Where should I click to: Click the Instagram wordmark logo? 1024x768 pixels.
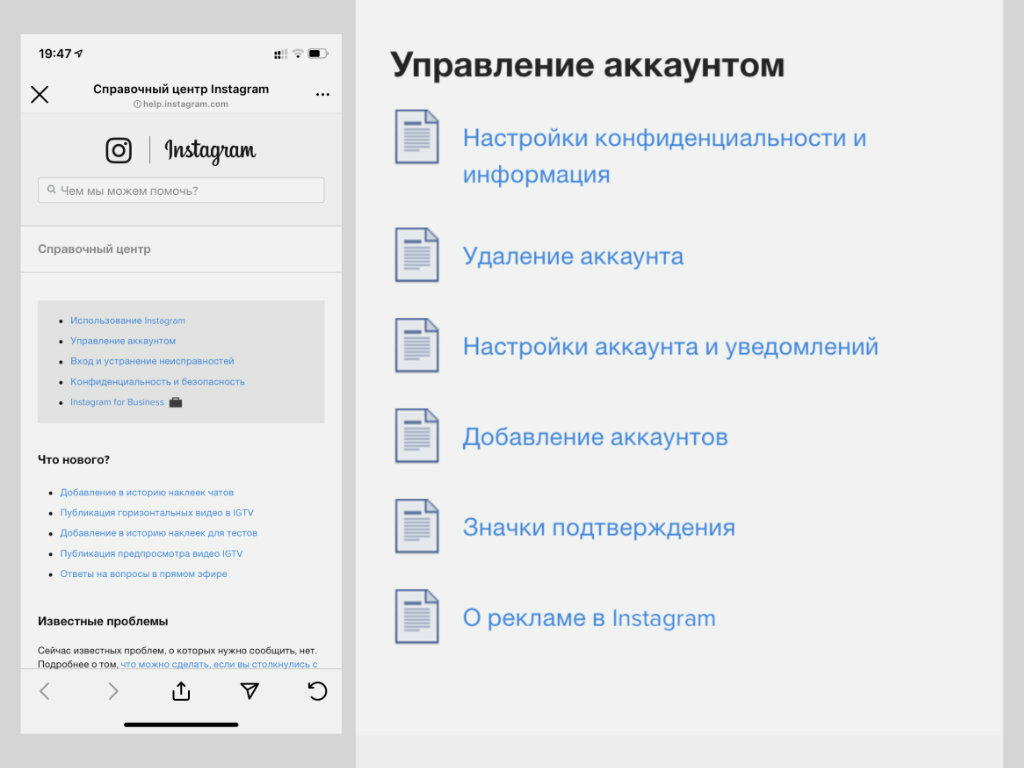[x=210, y=151]
